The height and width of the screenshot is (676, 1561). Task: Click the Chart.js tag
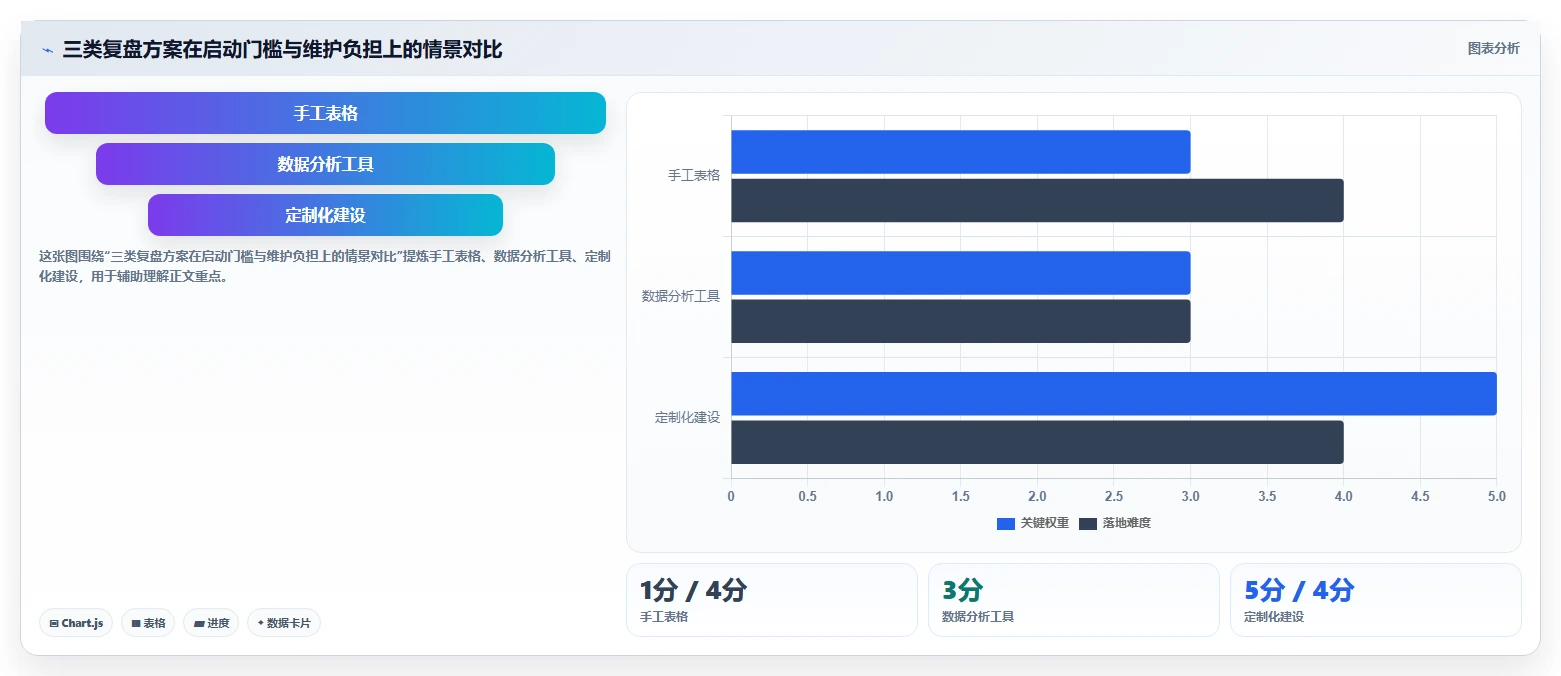pyautogui.click(x=76, y=623)
